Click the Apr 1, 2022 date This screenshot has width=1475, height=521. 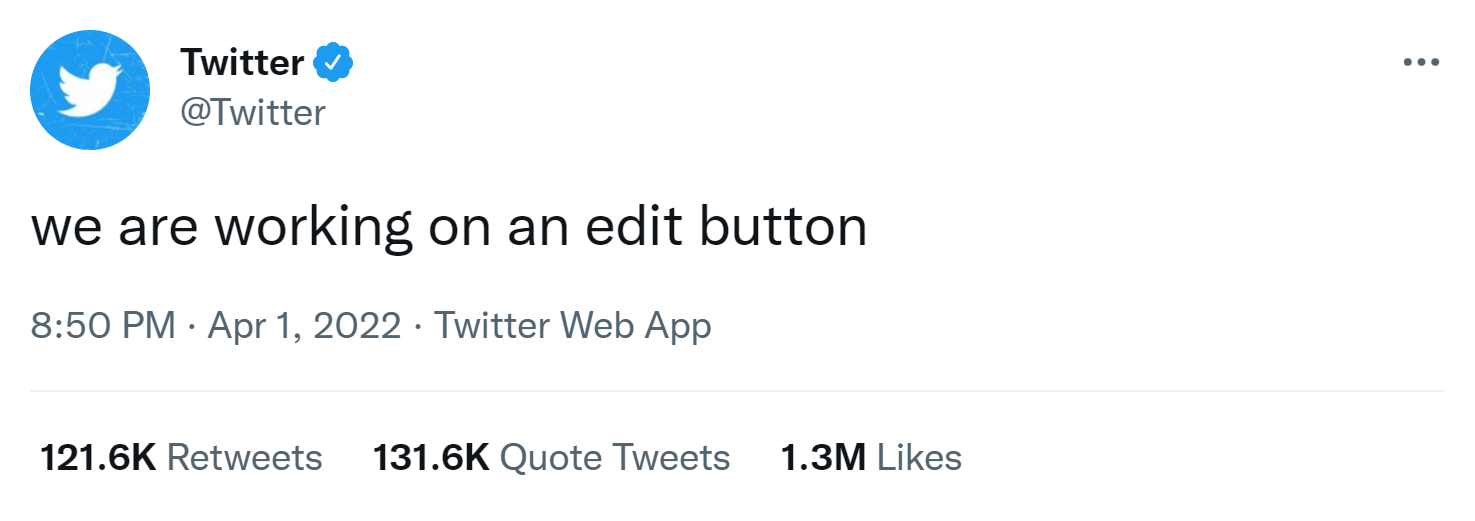tap(304, 326)
